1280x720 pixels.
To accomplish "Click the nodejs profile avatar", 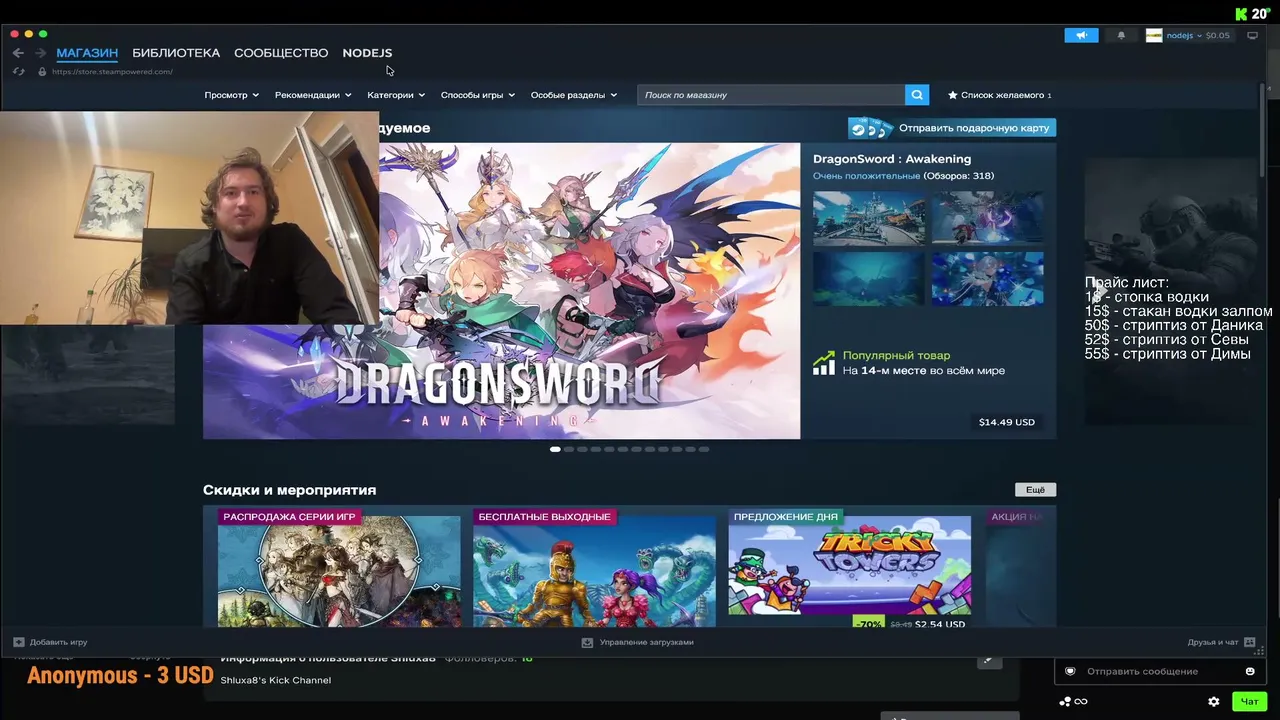I will click(1154, 35).
